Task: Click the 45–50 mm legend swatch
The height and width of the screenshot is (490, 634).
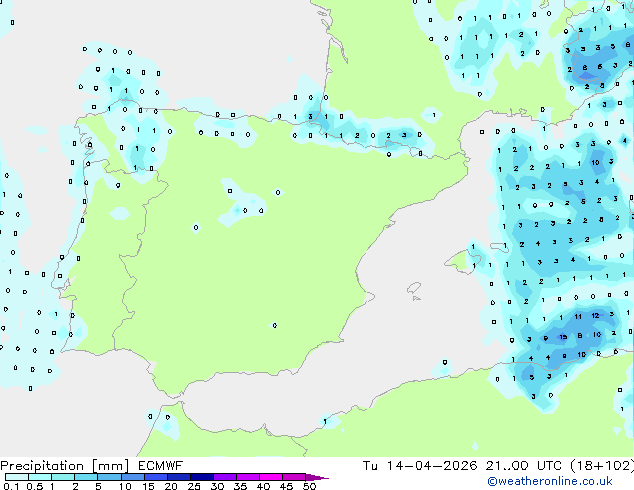Action: point(294,477)
